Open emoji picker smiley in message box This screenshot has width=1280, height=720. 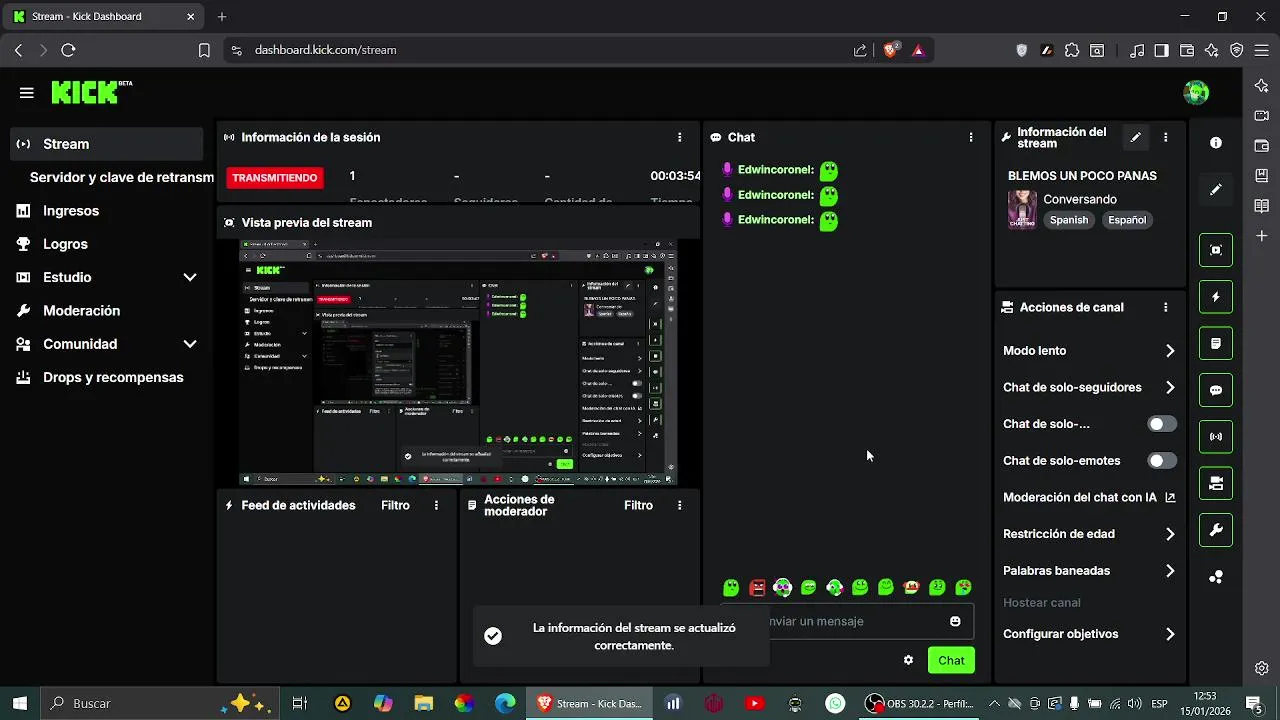point(955,621)
